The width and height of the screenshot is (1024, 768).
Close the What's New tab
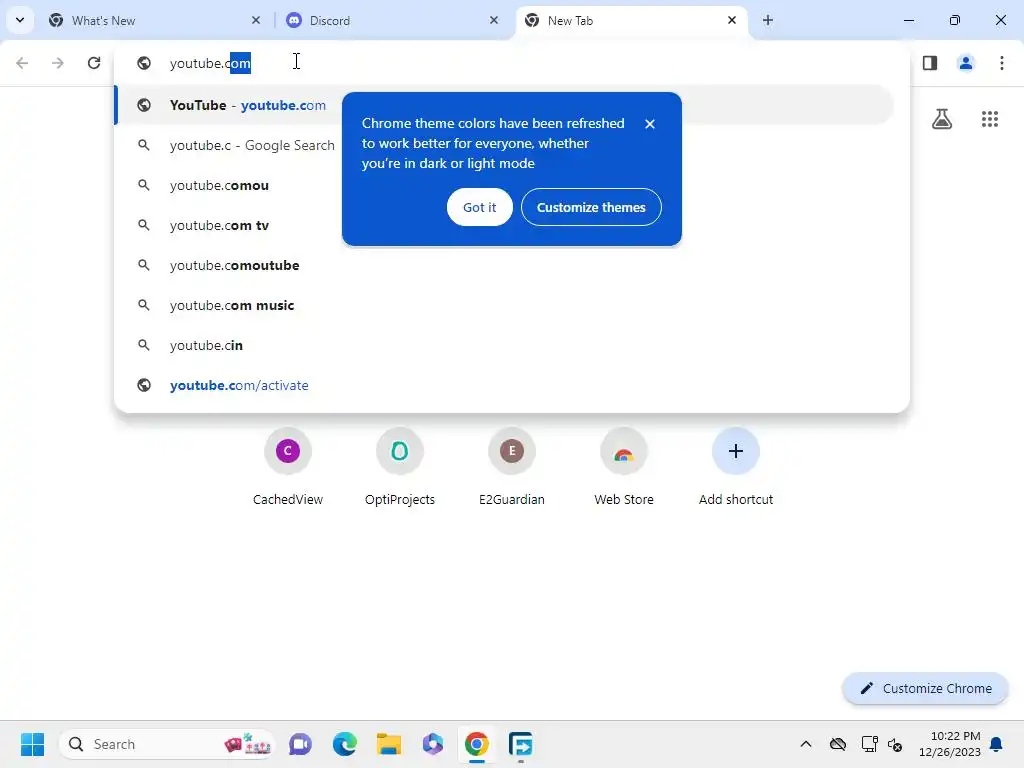pyautogui.click(x=256, y=20)
